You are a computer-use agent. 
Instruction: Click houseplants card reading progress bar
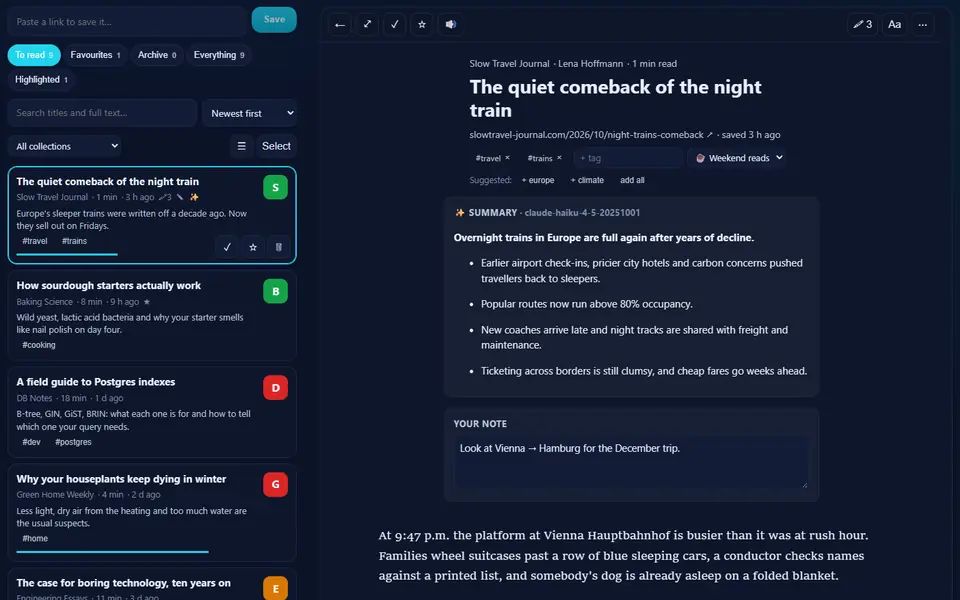point(112,552)
